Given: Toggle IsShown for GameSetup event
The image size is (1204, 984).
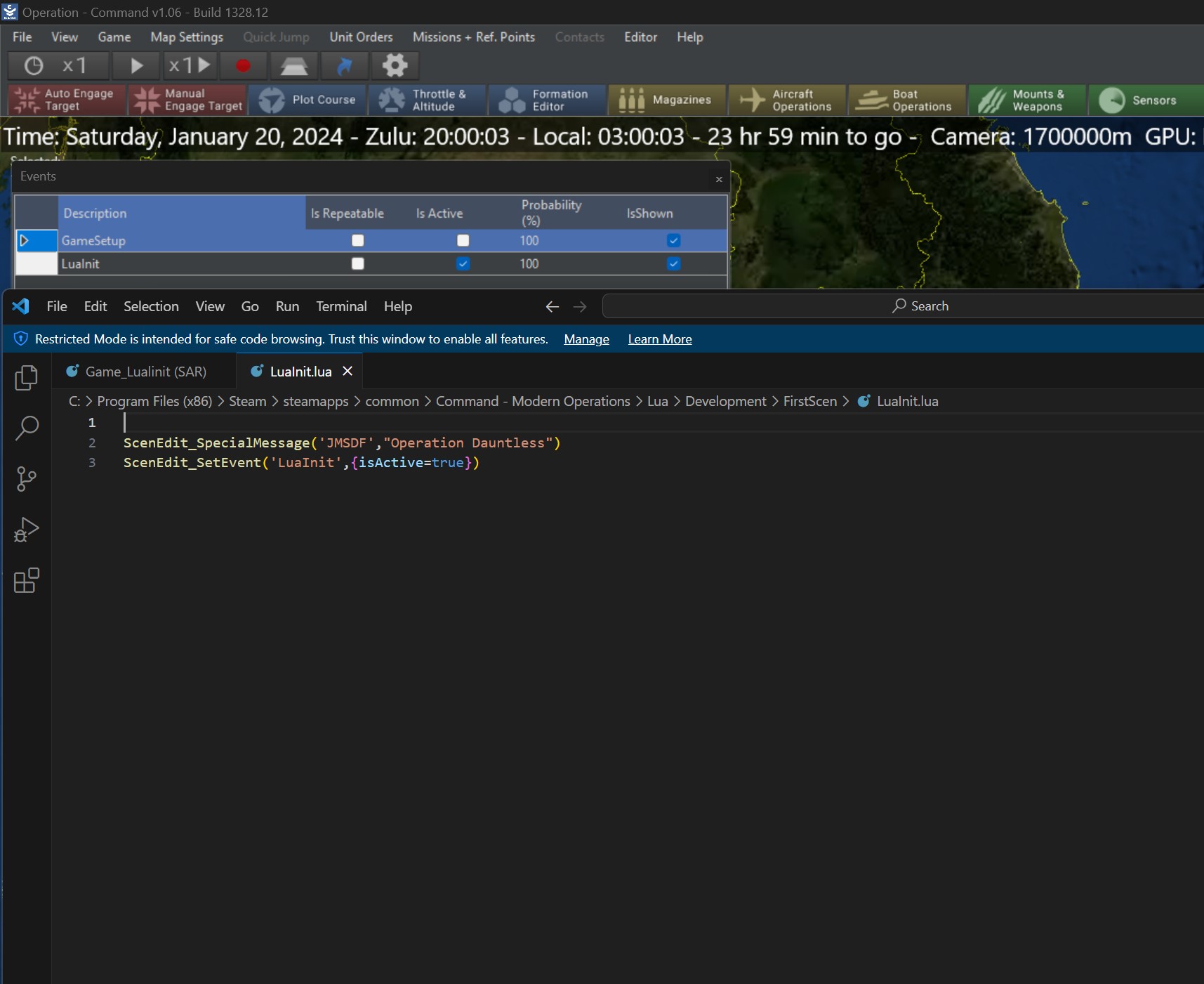Looking at the screenshot, I should [x=674, y=241].
